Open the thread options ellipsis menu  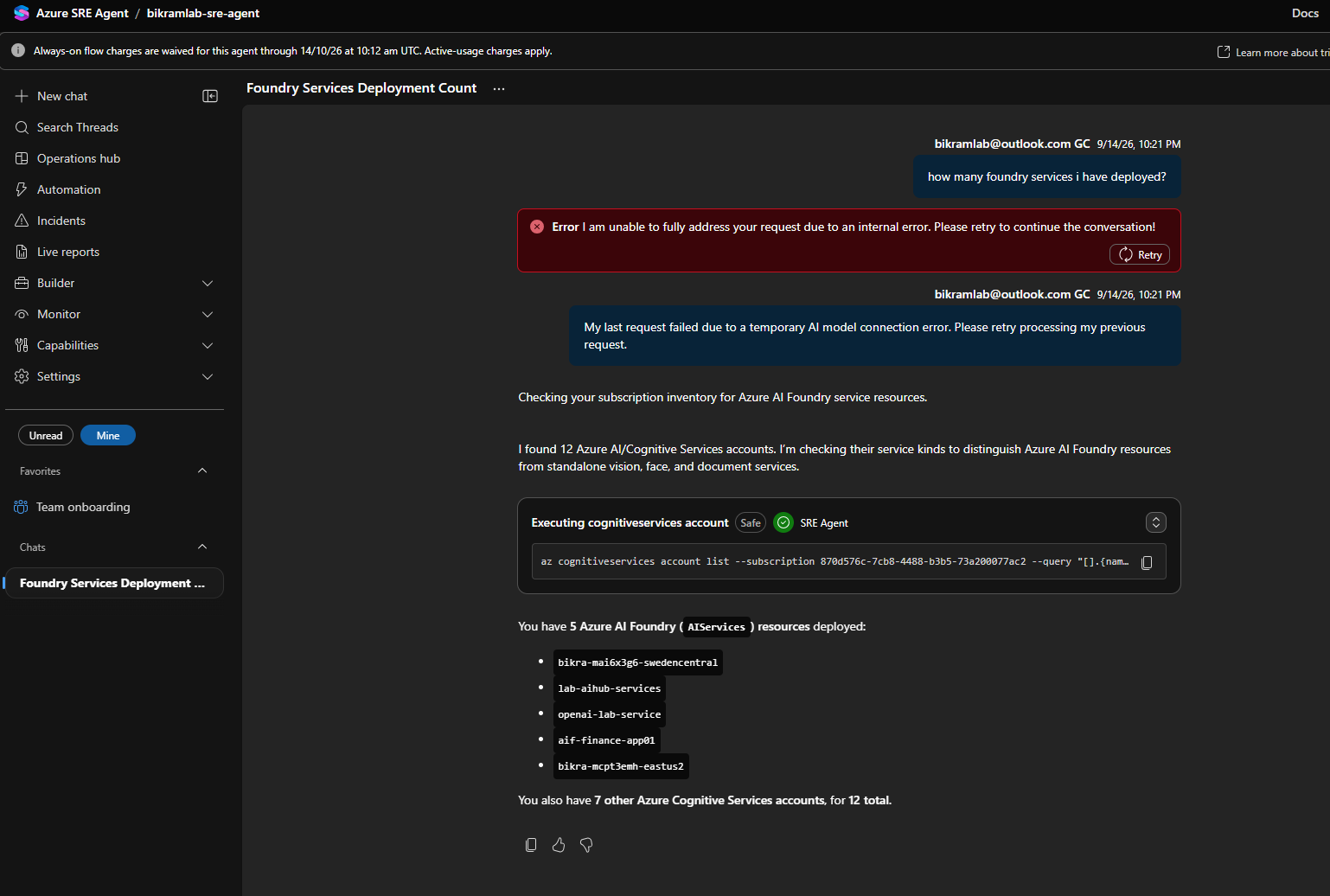click(x=499, y=88)
